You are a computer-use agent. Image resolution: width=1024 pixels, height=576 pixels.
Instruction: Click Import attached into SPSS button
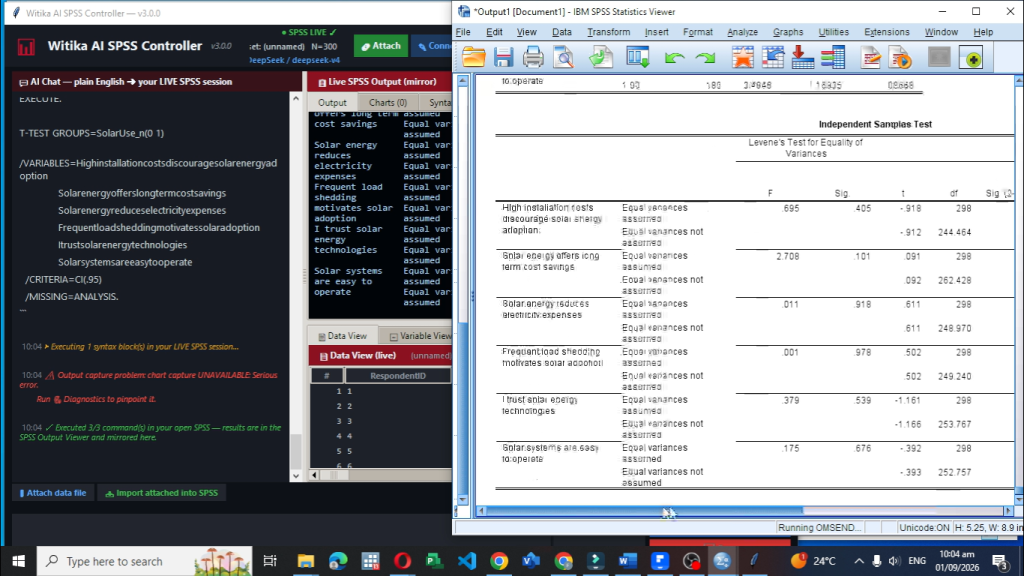pyautogui.click(x=162, y=493)
